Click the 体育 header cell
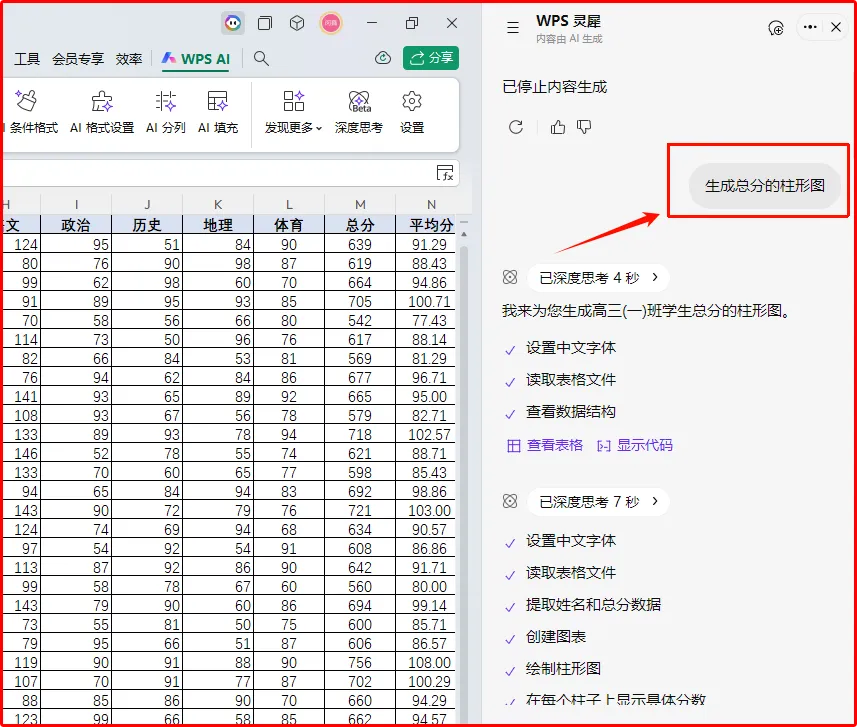 click(289, 225)
